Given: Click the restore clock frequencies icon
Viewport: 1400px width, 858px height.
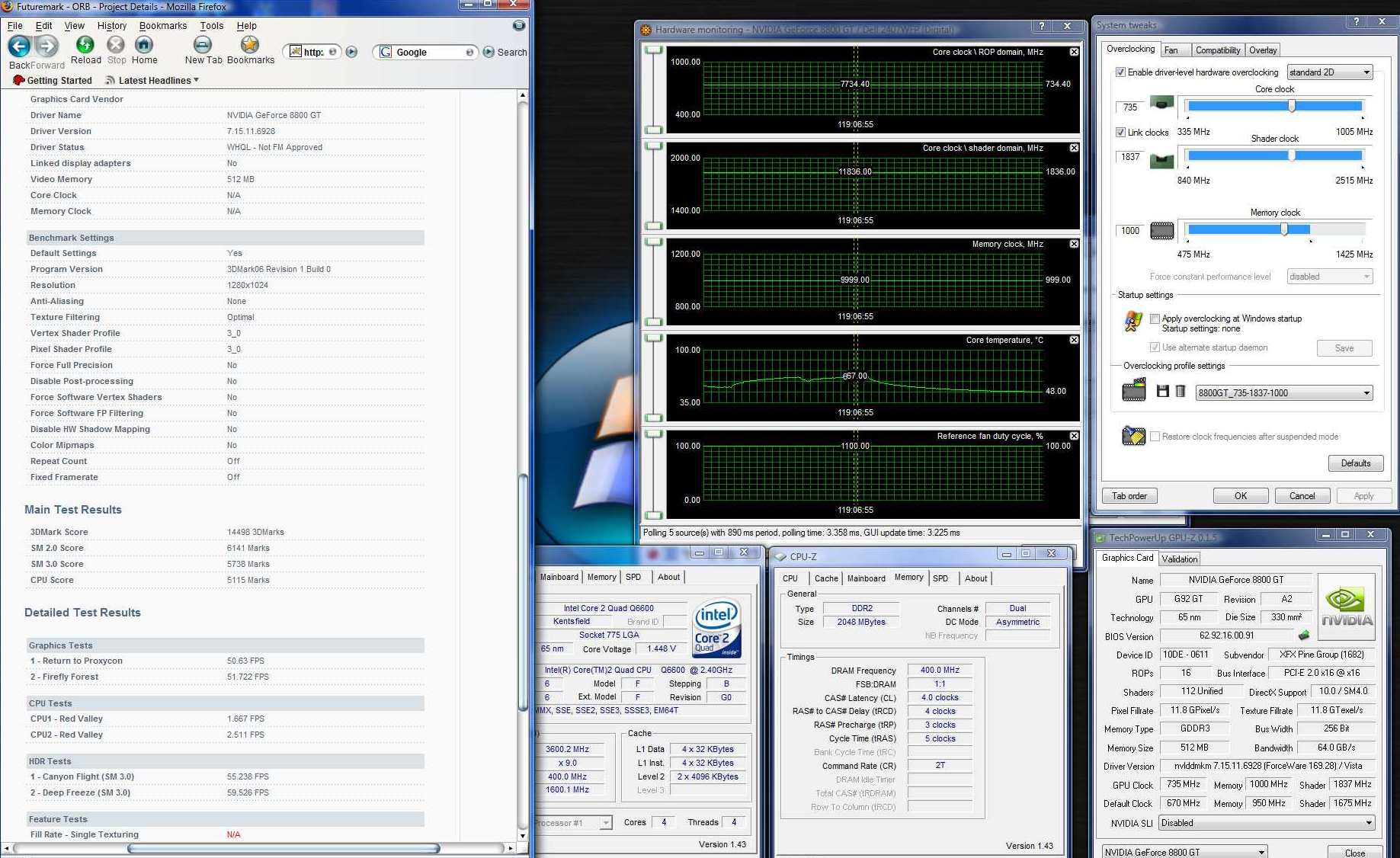Looking at the screenshot, I should (1134, 436).
